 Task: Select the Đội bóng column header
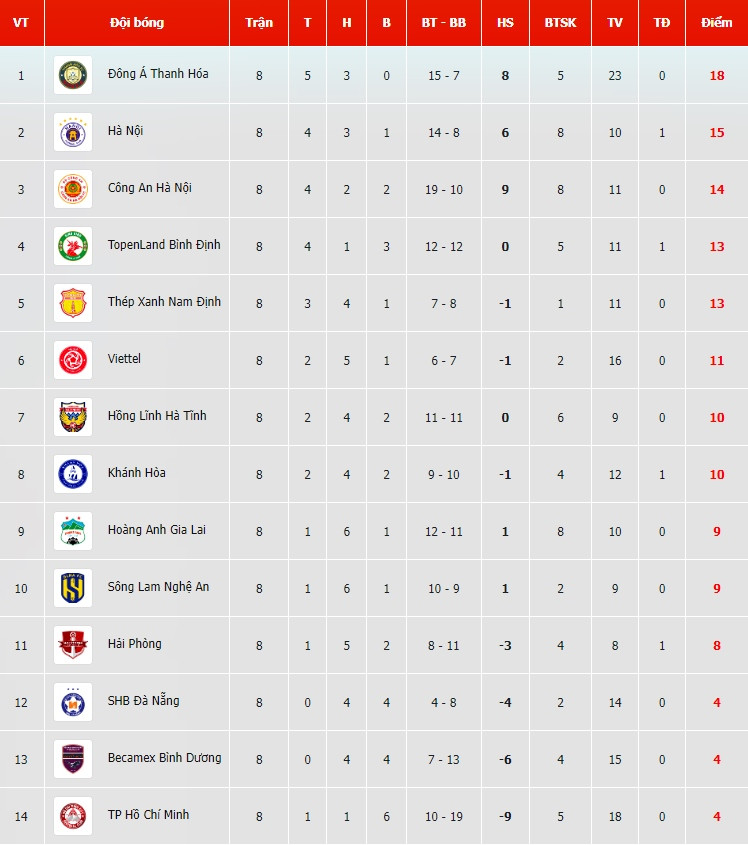[x=137, y=23]
